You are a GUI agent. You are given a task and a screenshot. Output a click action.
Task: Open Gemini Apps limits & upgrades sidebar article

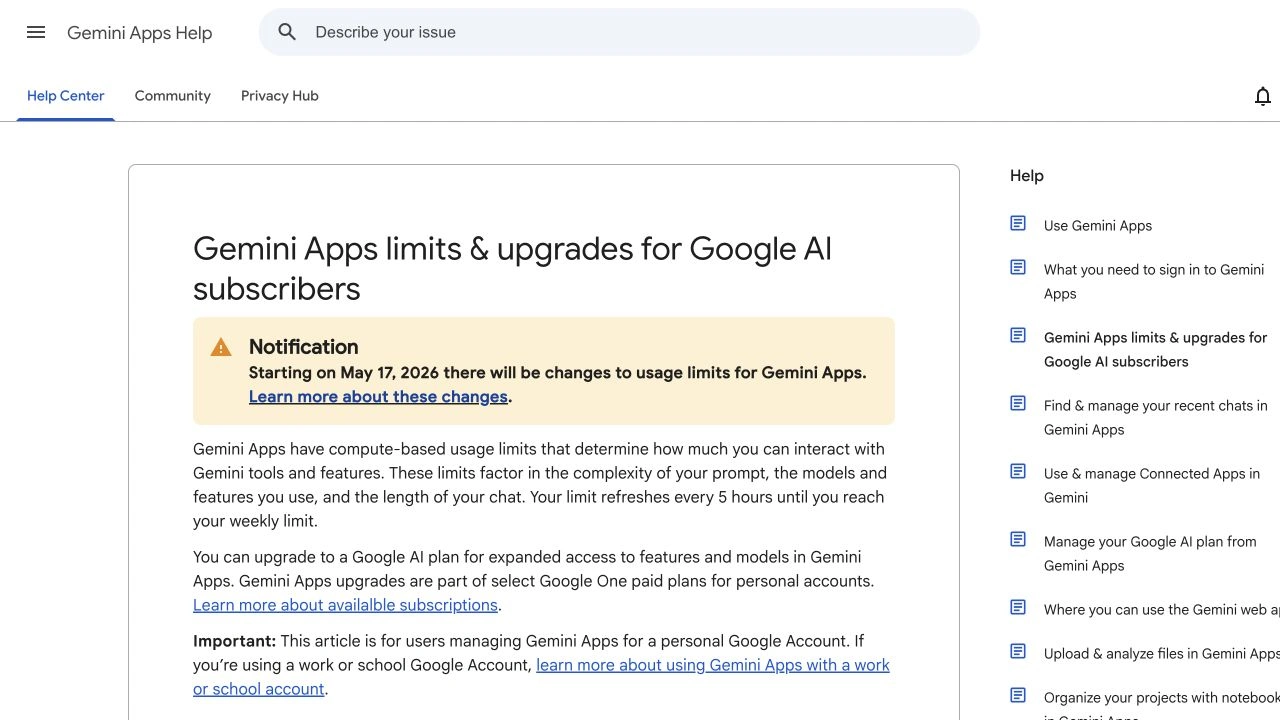coord(1155,350)
